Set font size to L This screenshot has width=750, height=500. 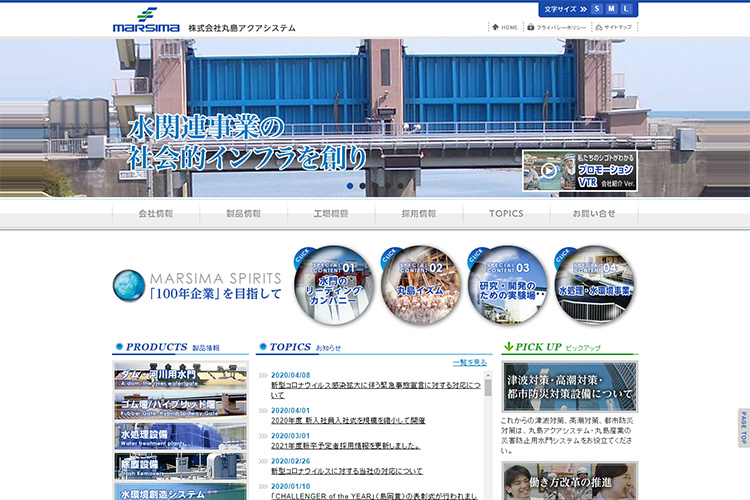click(626, 9)
